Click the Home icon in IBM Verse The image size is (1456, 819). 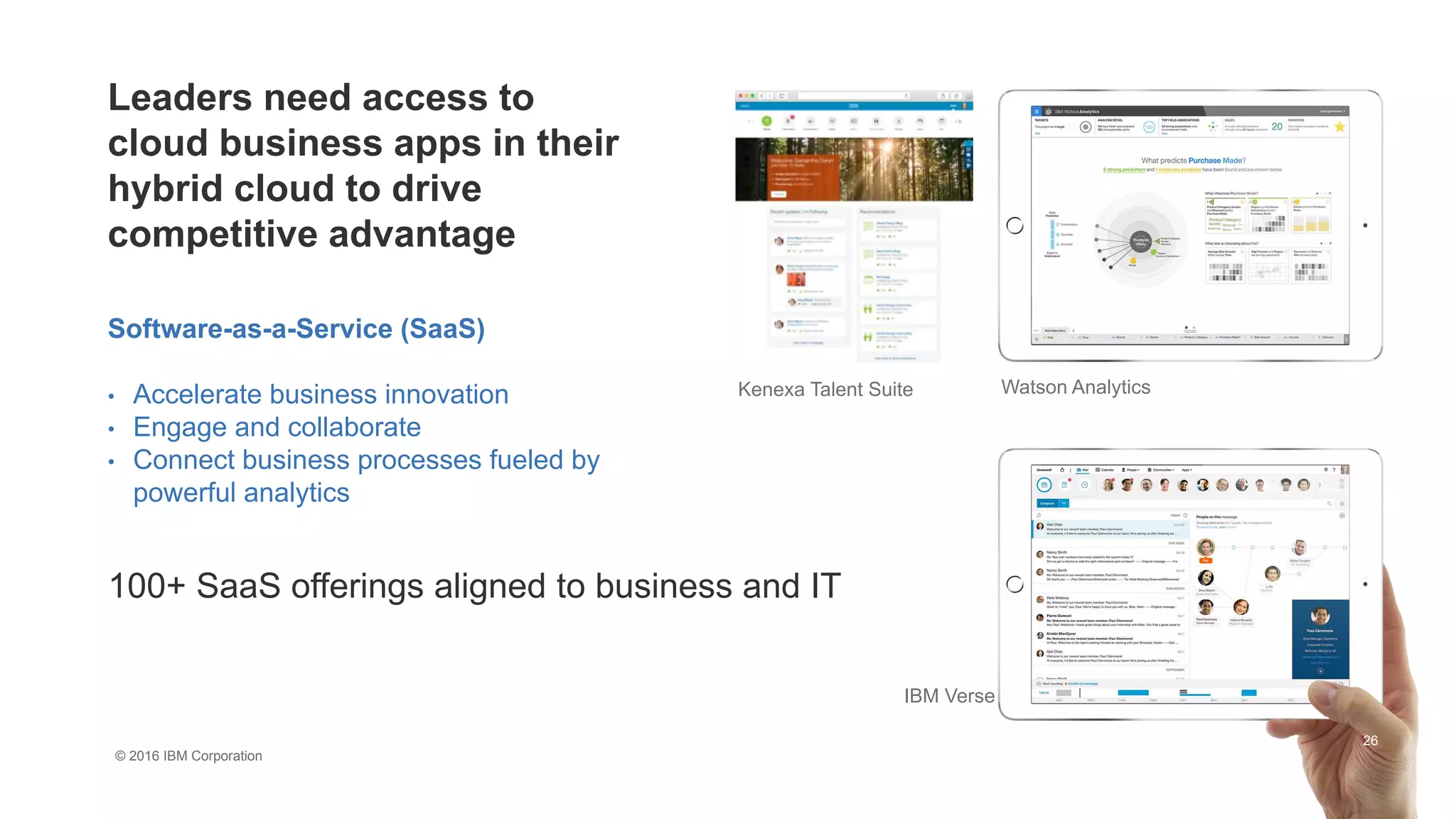[x=1062, y=470]
